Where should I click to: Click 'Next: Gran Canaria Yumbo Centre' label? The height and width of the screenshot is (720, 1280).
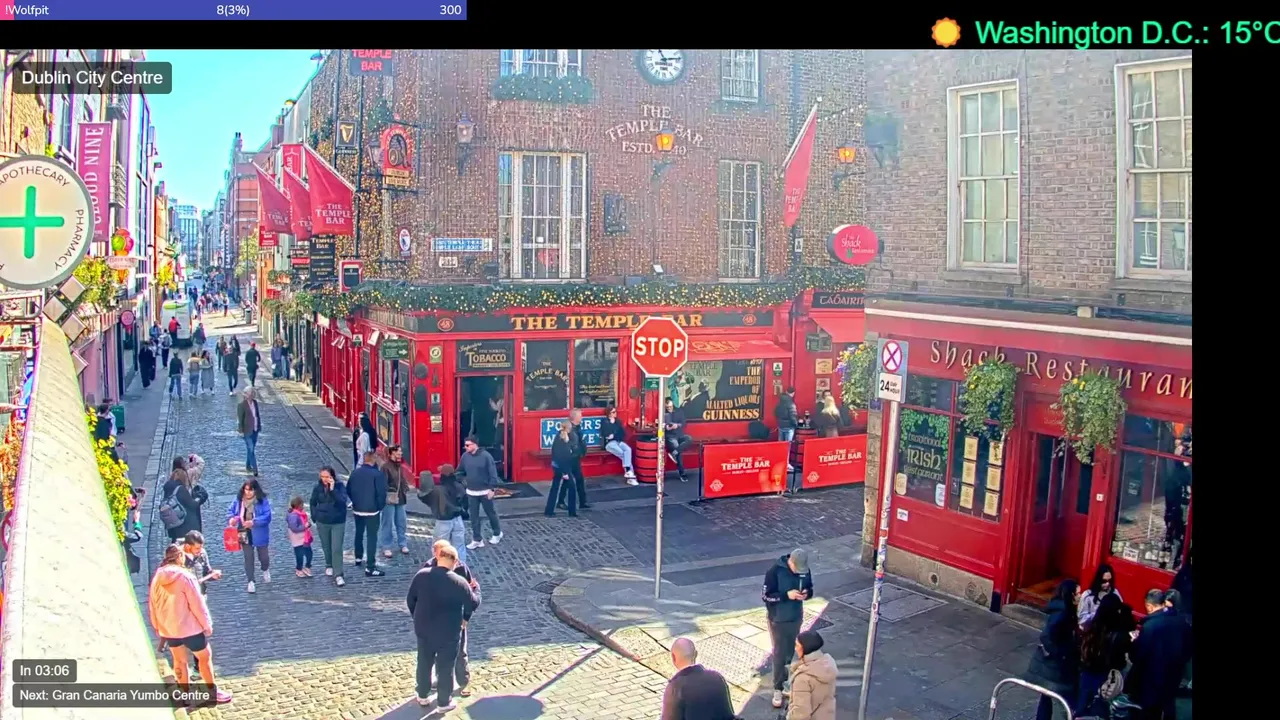coord(114,695)
